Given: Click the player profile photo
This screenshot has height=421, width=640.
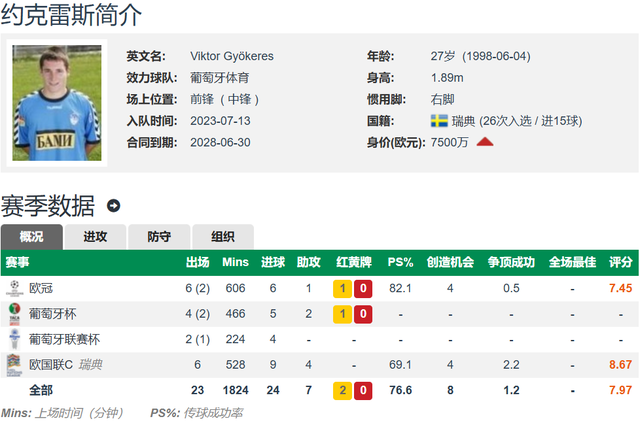Looking at the screenshot, I should click(57, 103).
